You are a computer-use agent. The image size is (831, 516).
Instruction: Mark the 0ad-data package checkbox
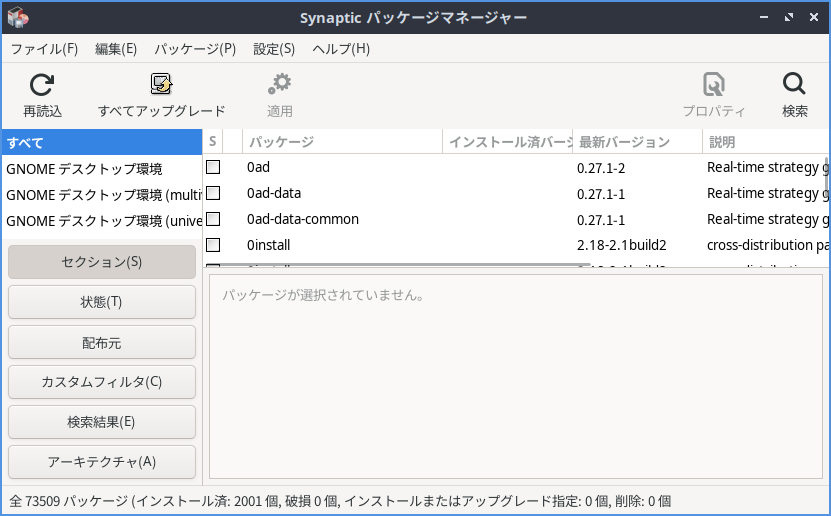213,193
